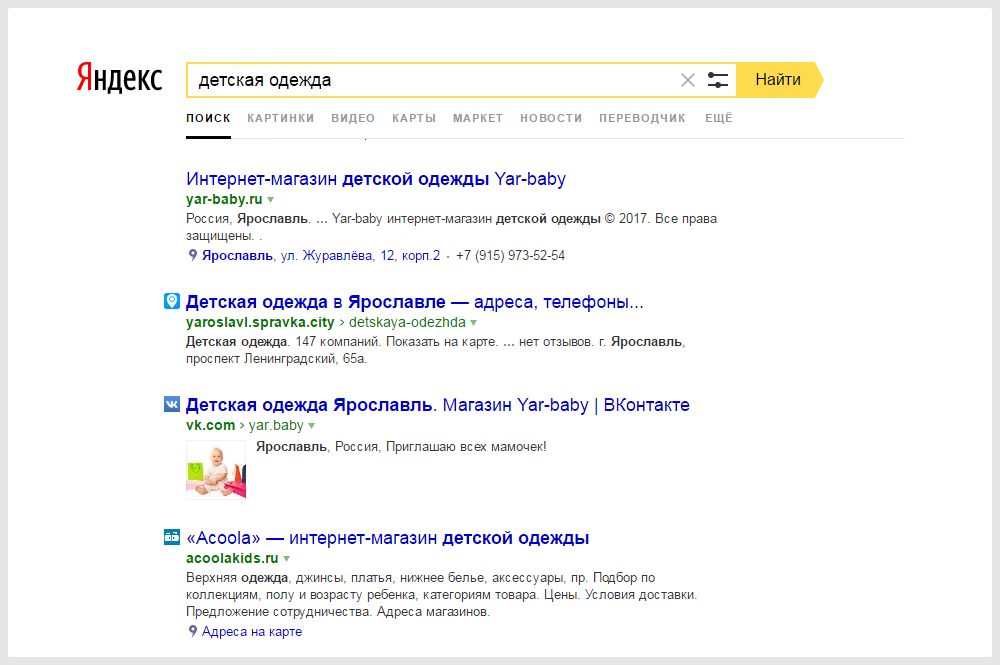This screenshot has width=1000, height=665.
Task: Open the Yar-baby интернет-магазин result title
Action: point(376,179)
